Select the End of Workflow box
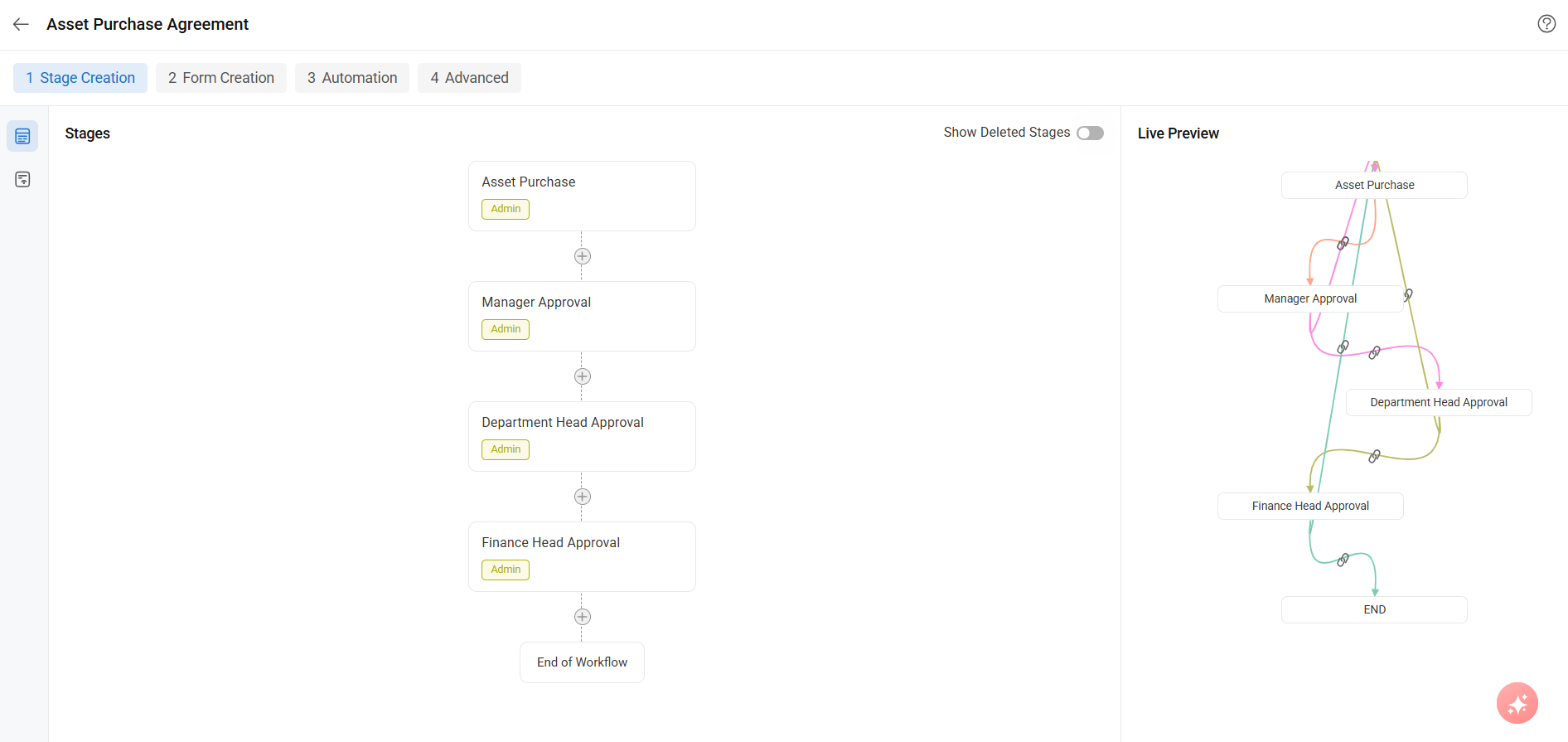 tap(582, 662)
